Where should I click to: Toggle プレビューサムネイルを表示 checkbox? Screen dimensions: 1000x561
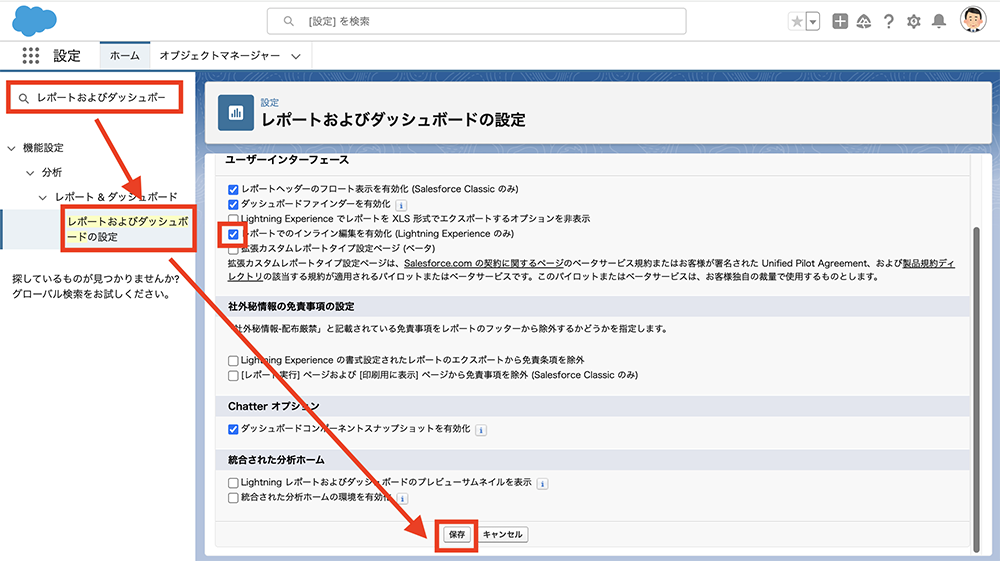pos(233,483)
